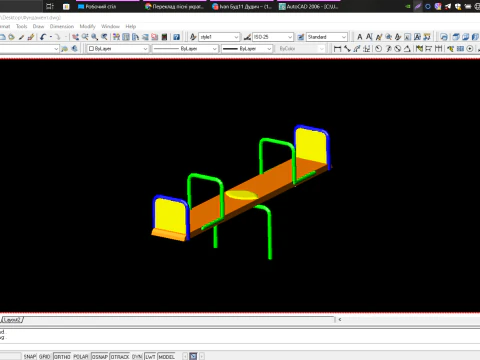The width and height of the screenshot is (480, 360).
Task: Click the Diameter Dimension icon
Action: [x=398, y=49]
